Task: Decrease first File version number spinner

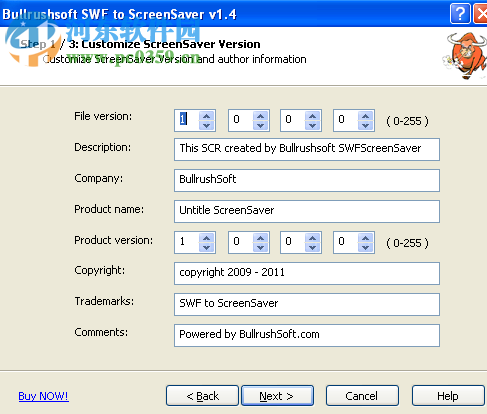Action: pos(207,125)
